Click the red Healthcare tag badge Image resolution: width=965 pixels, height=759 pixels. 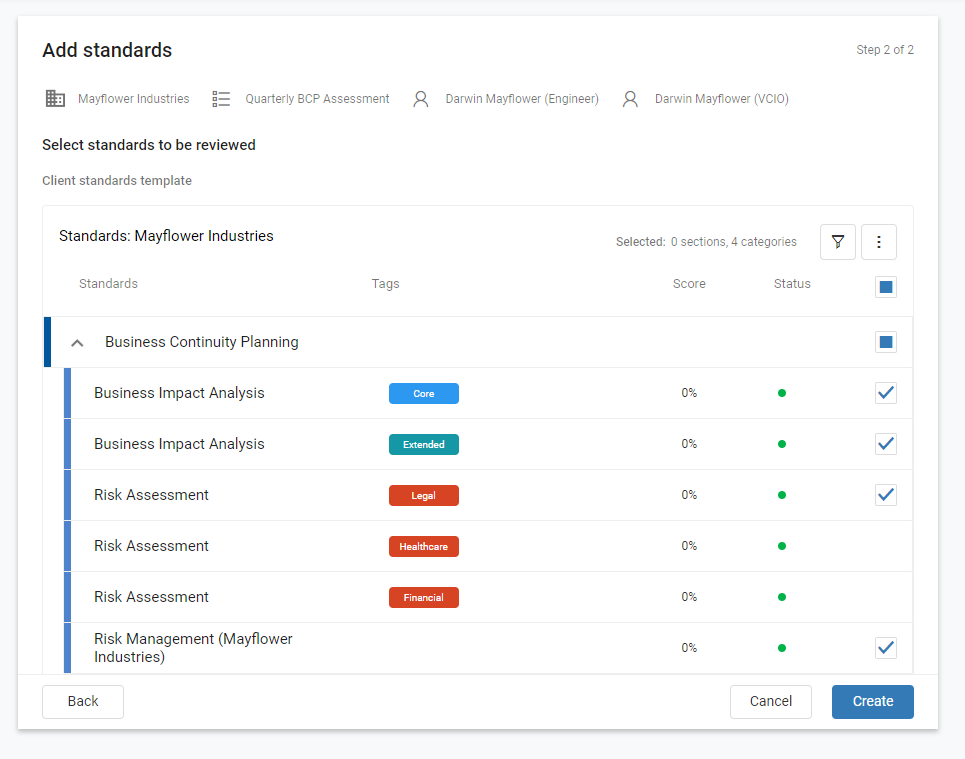[x=423, y=547]
